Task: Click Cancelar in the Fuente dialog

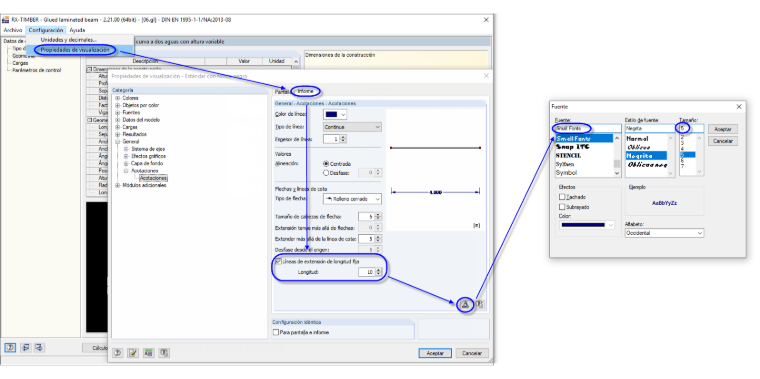Action: (723, 141)
